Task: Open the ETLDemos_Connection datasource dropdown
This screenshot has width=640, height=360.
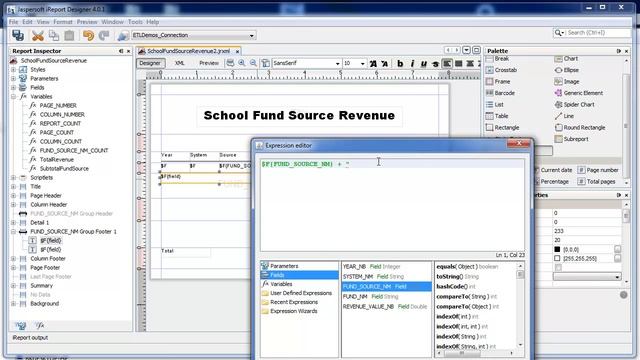Action: (251, 36)
